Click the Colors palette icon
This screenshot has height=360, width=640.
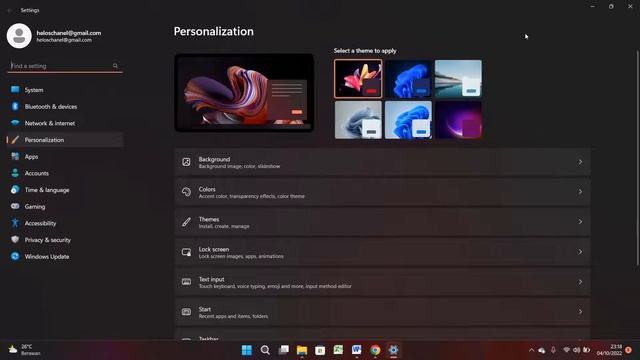pos(186,192)
